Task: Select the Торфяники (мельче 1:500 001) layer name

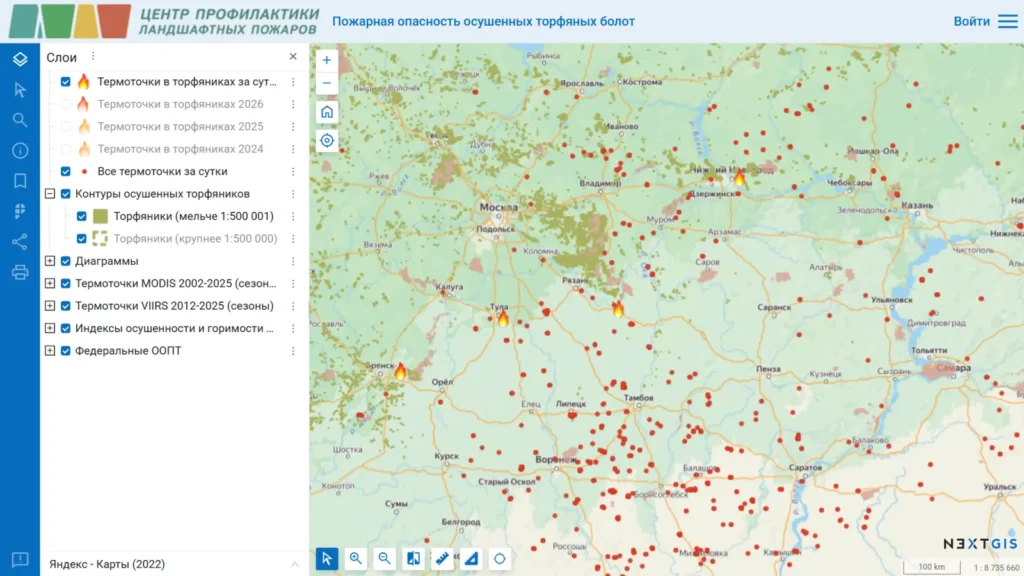Action: pyautogui.click(x=193, y=216)
